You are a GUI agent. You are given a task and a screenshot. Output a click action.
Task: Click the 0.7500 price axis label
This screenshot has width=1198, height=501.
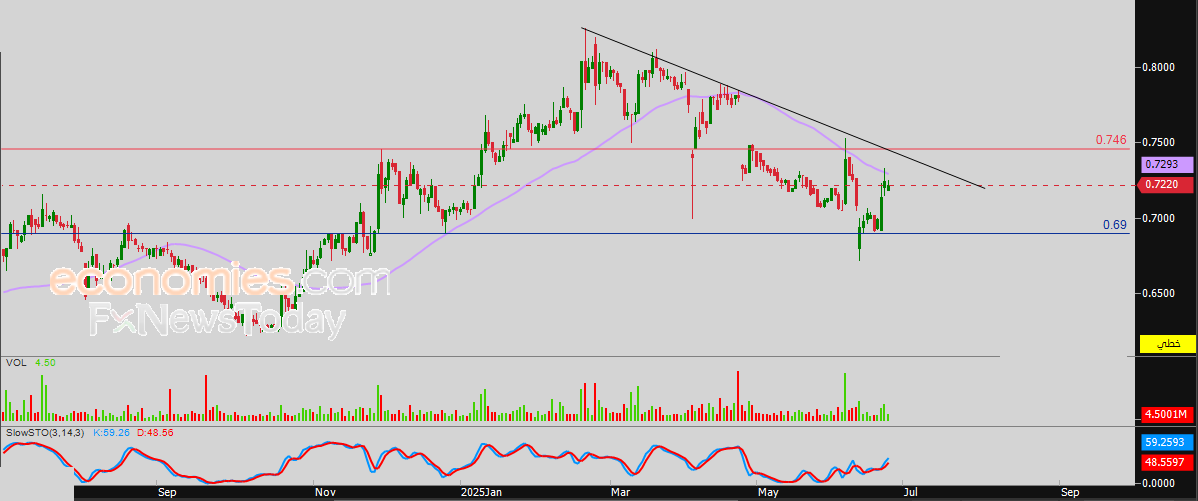pyautogui.click(x=1160, y=143)
